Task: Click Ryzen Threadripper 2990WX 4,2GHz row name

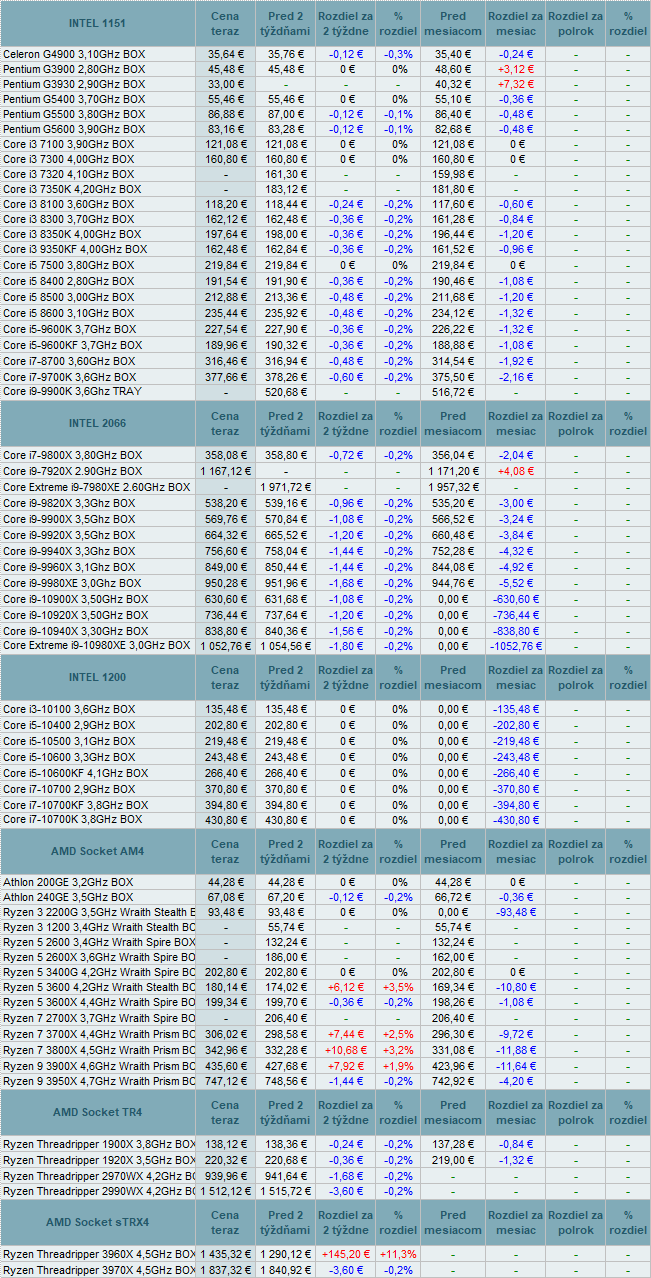Action: point(99,1191)
